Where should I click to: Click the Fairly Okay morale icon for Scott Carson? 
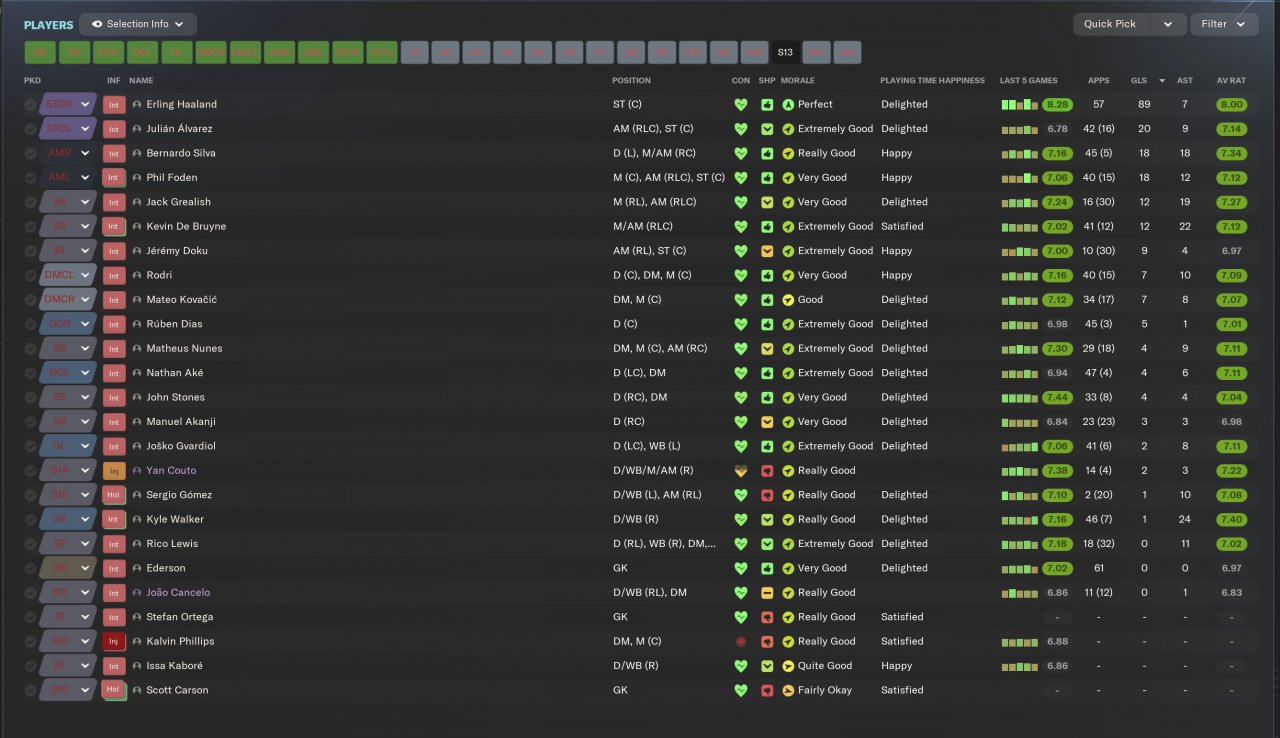[x=788, y=690]
